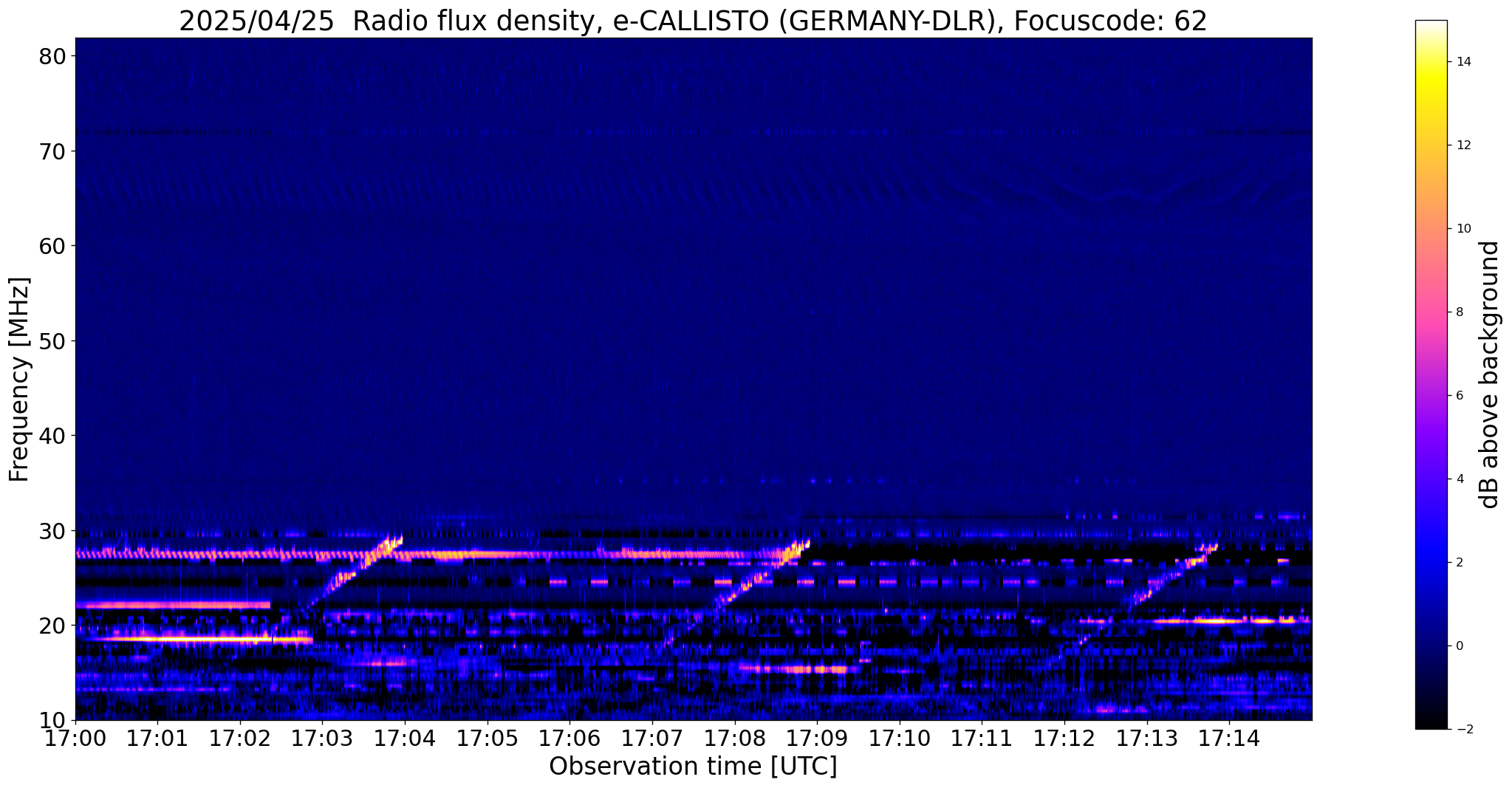1512x788 pixels.
Task: Click the 50 MHz frequency tick label
Action: (x=52, y=340)
